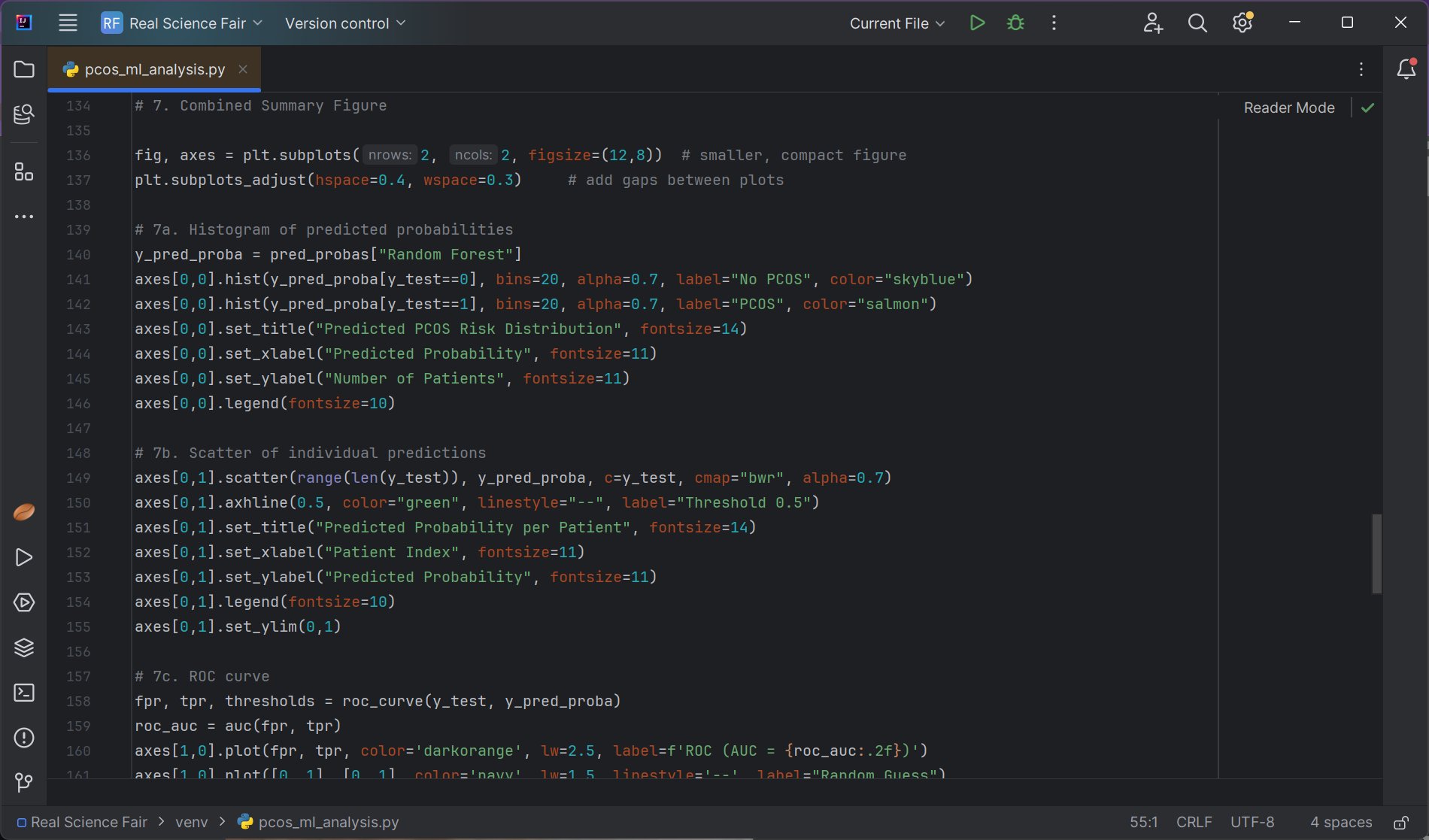1429x840 pixels.
Task: Open the main hamburger menu
Action: [68, 23]
